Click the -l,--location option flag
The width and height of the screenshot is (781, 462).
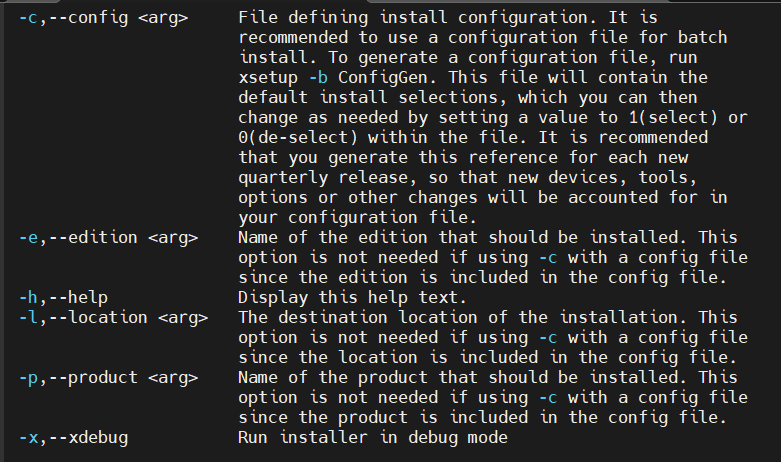[114, 318]
